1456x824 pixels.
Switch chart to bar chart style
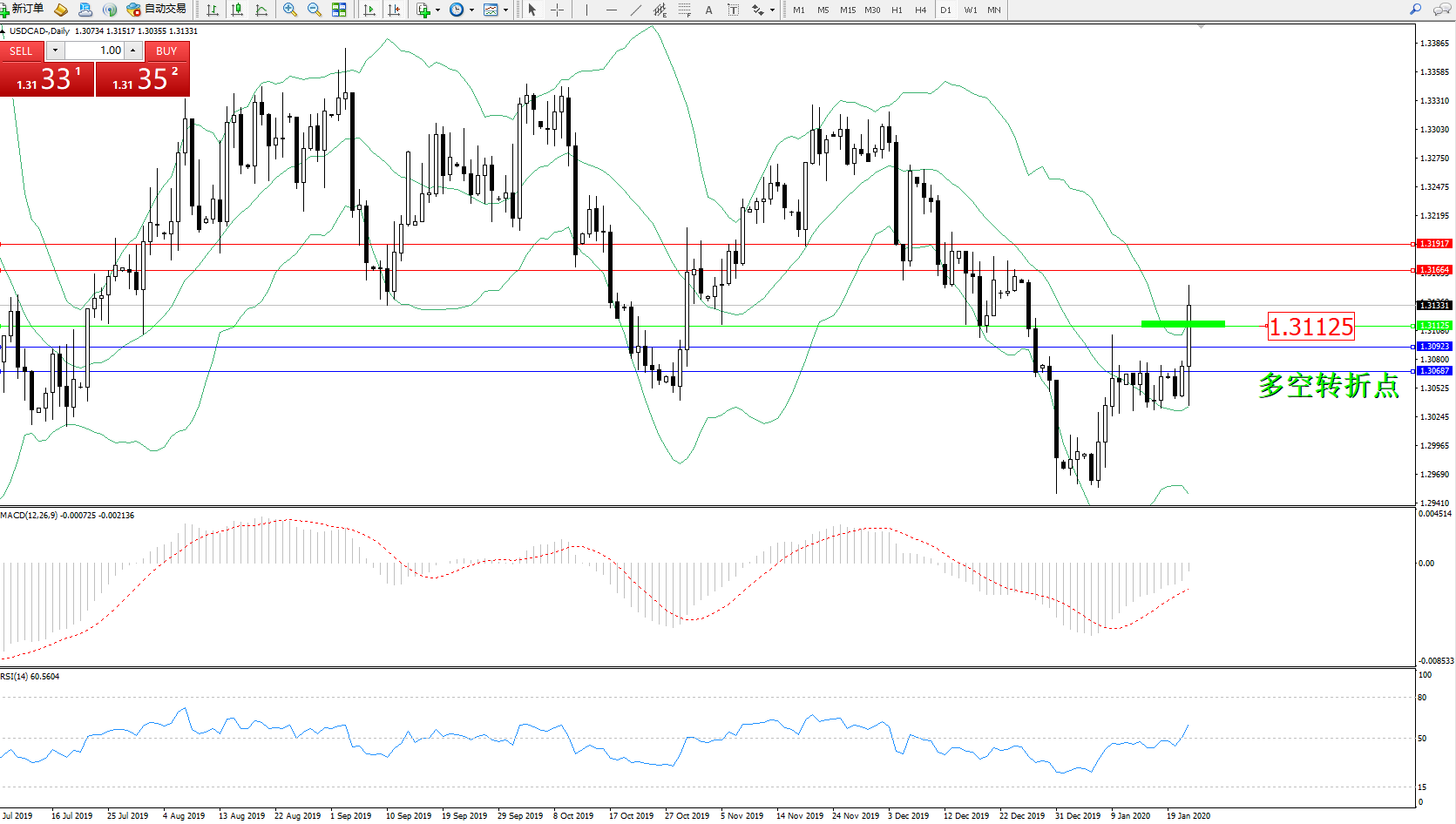click(213, 10)
